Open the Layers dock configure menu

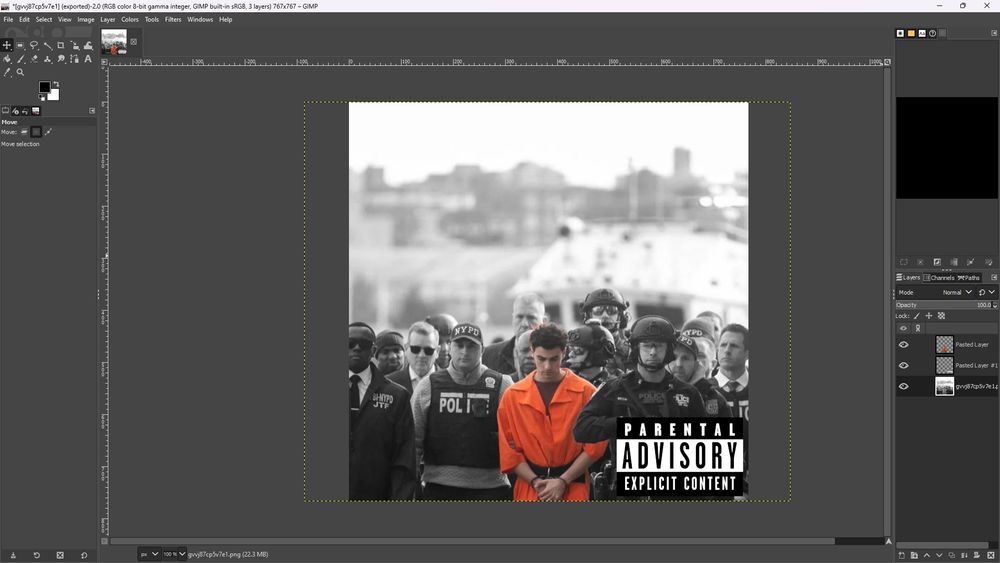tap(994, 277)
